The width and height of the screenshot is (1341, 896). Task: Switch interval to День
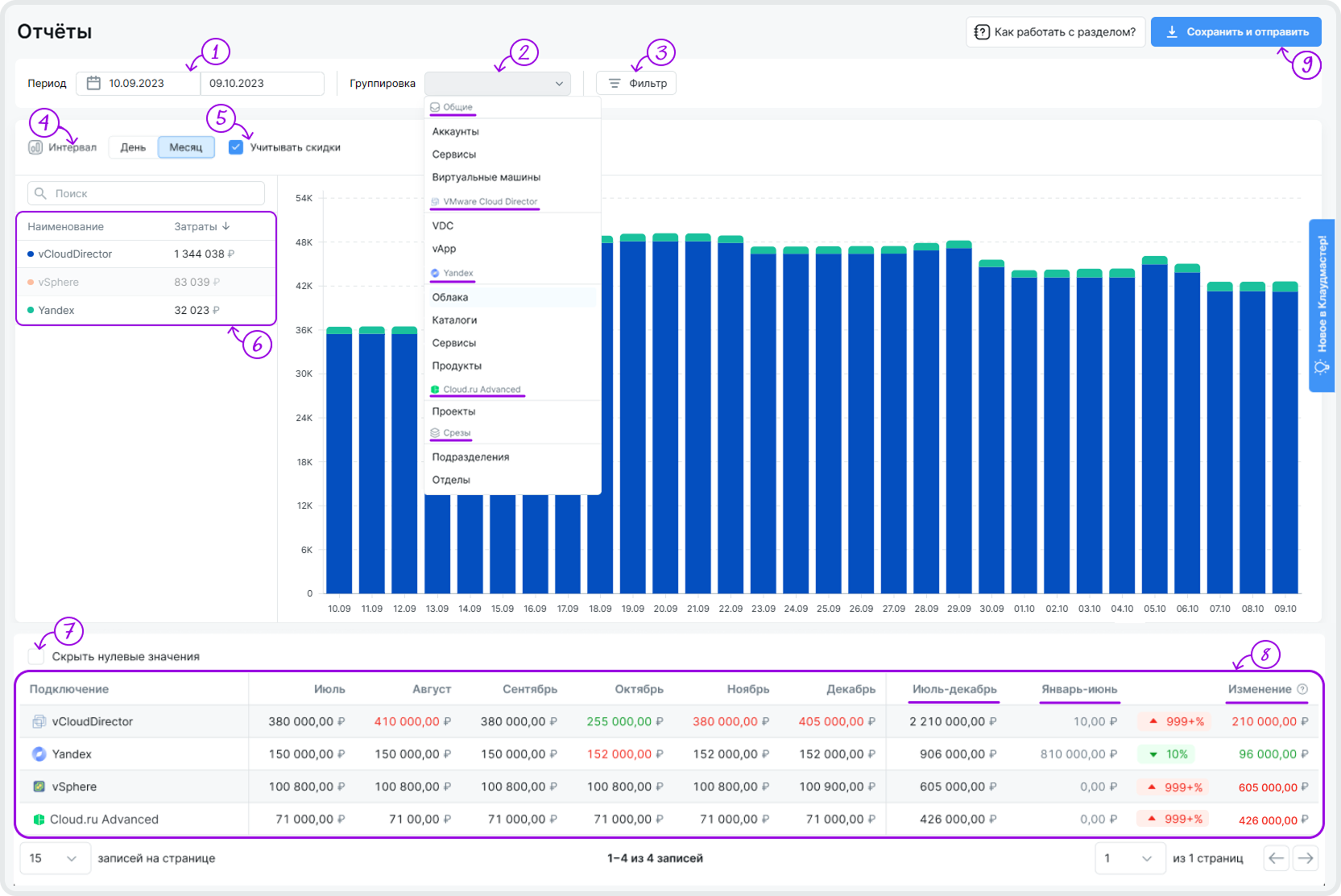pyautogui.click(x=133, y=147)
